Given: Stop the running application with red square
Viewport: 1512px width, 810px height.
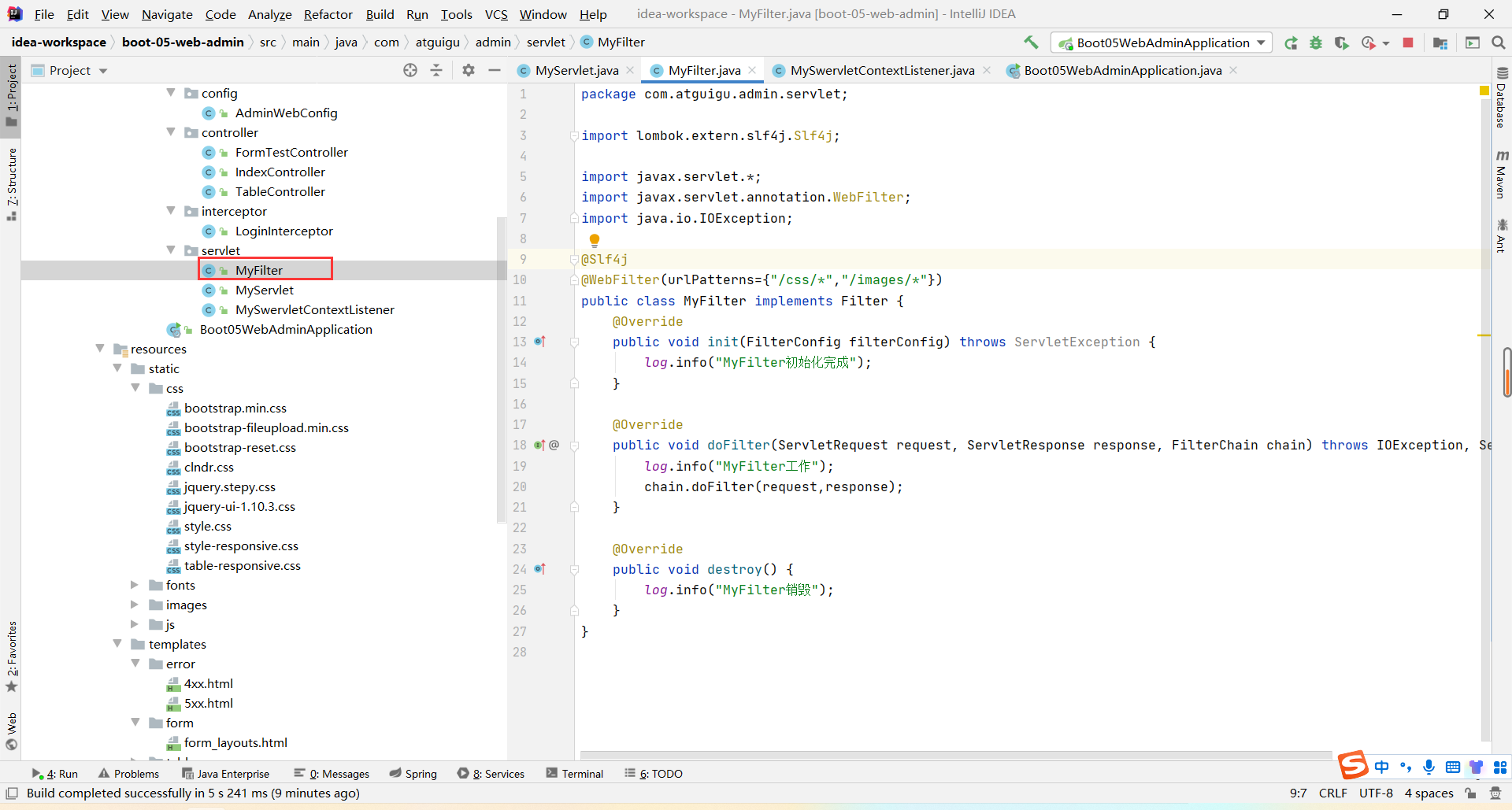Looking at the screenshot, I should point(1408,43).
